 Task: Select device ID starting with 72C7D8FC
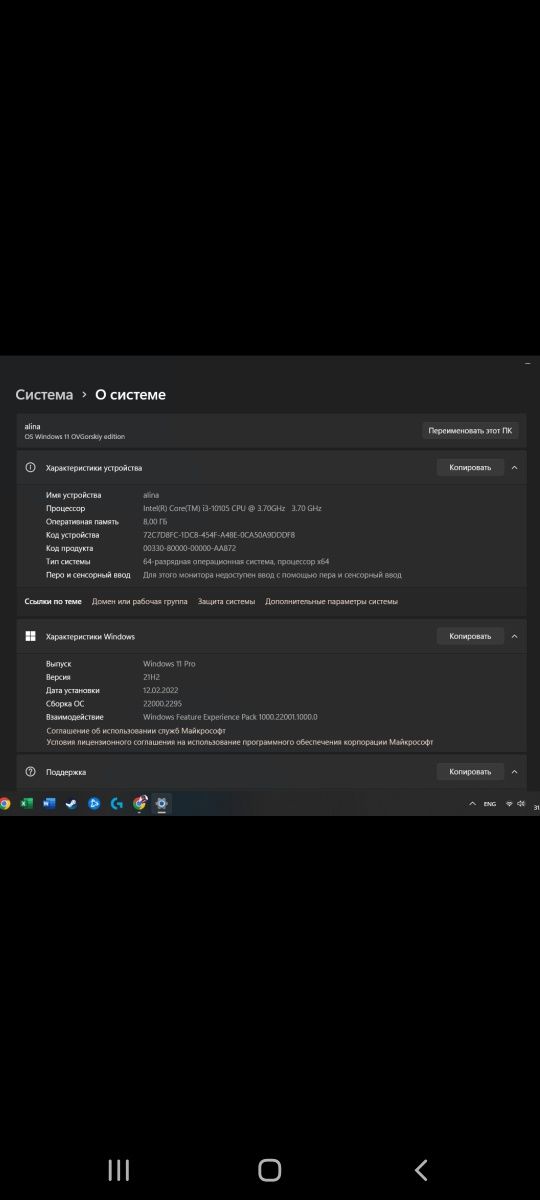coord(219,535)
